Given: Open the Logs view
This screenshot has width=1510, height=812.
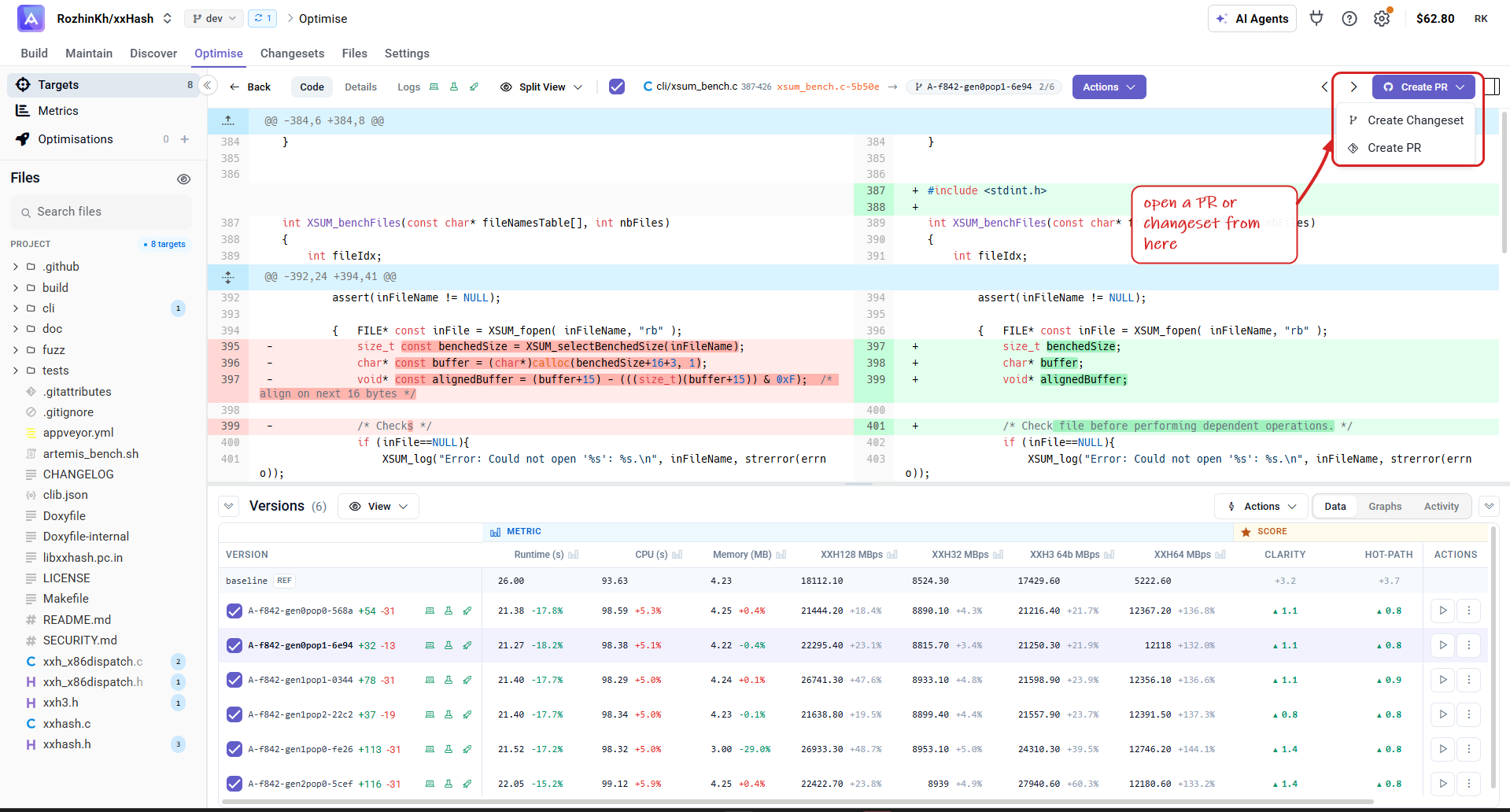Looking at the screenshot, I should [x=408, y=87].
